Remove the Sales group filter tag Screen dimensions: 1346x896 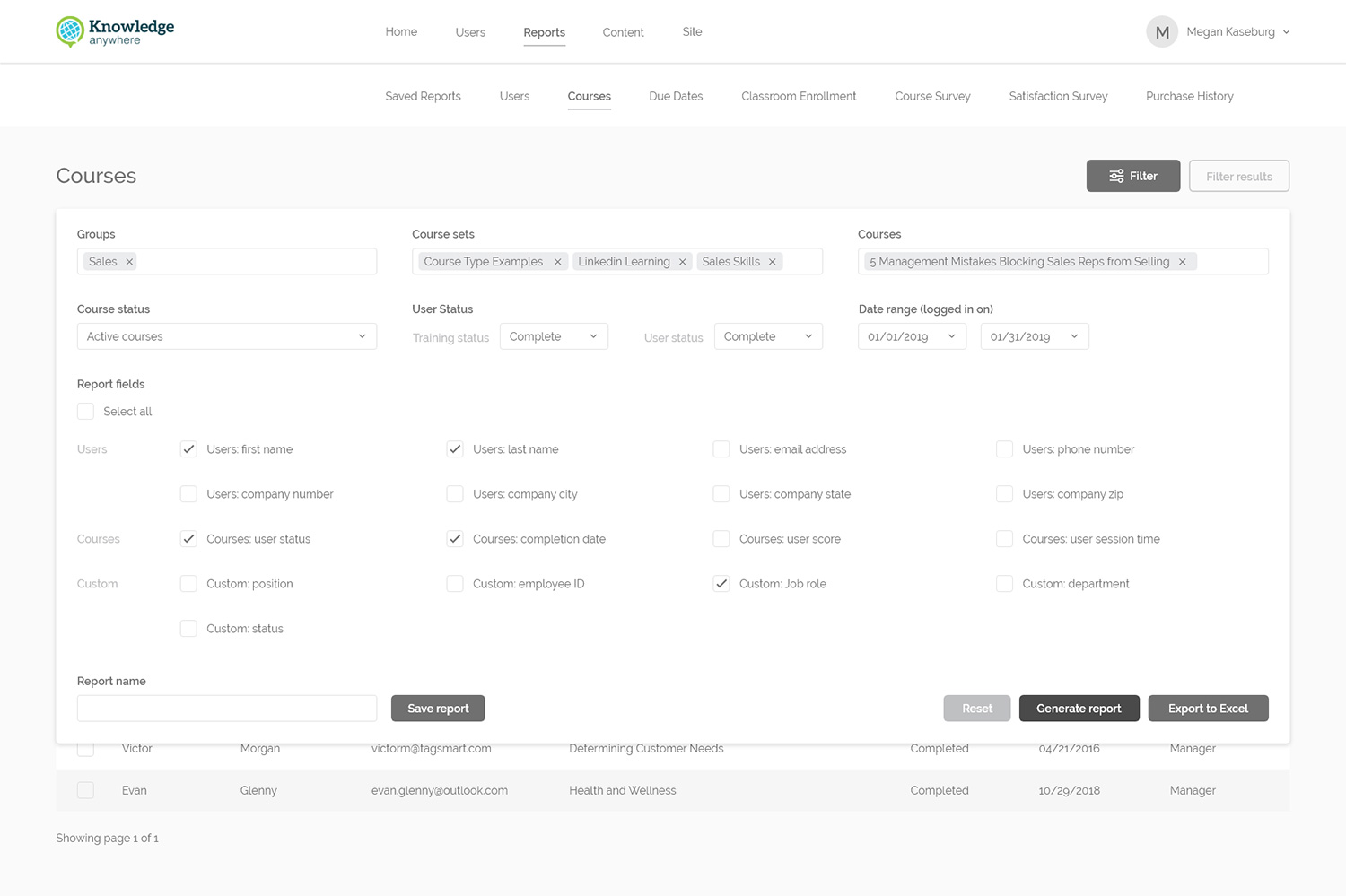click(129, 261)
